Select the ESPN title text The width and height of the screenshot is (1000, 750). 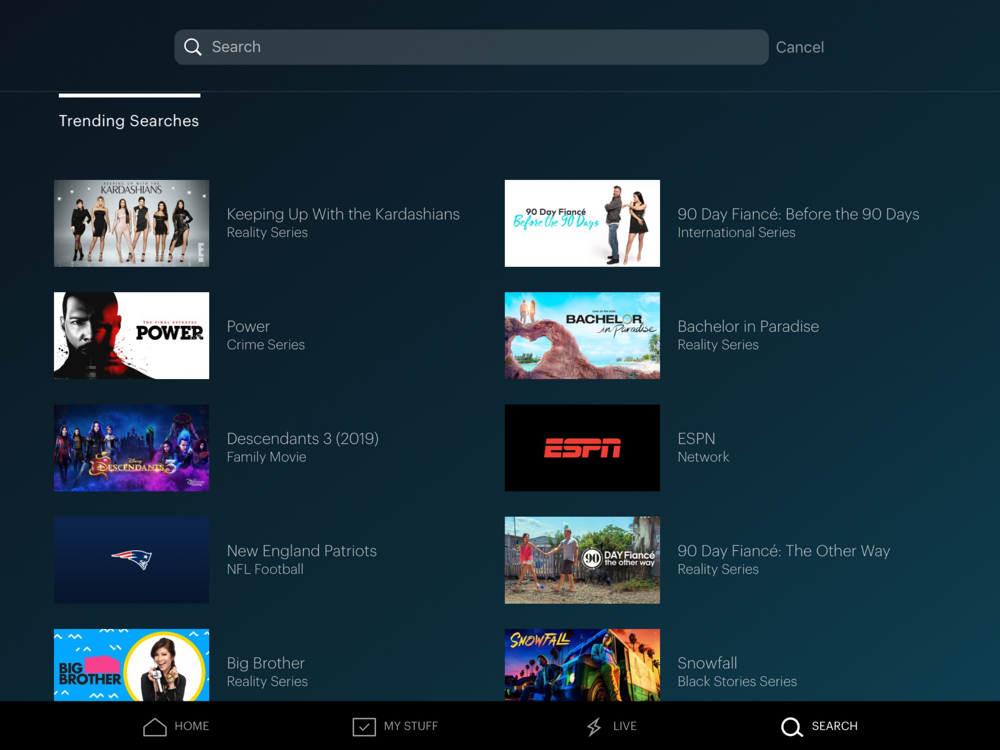[x=696, y=438]
